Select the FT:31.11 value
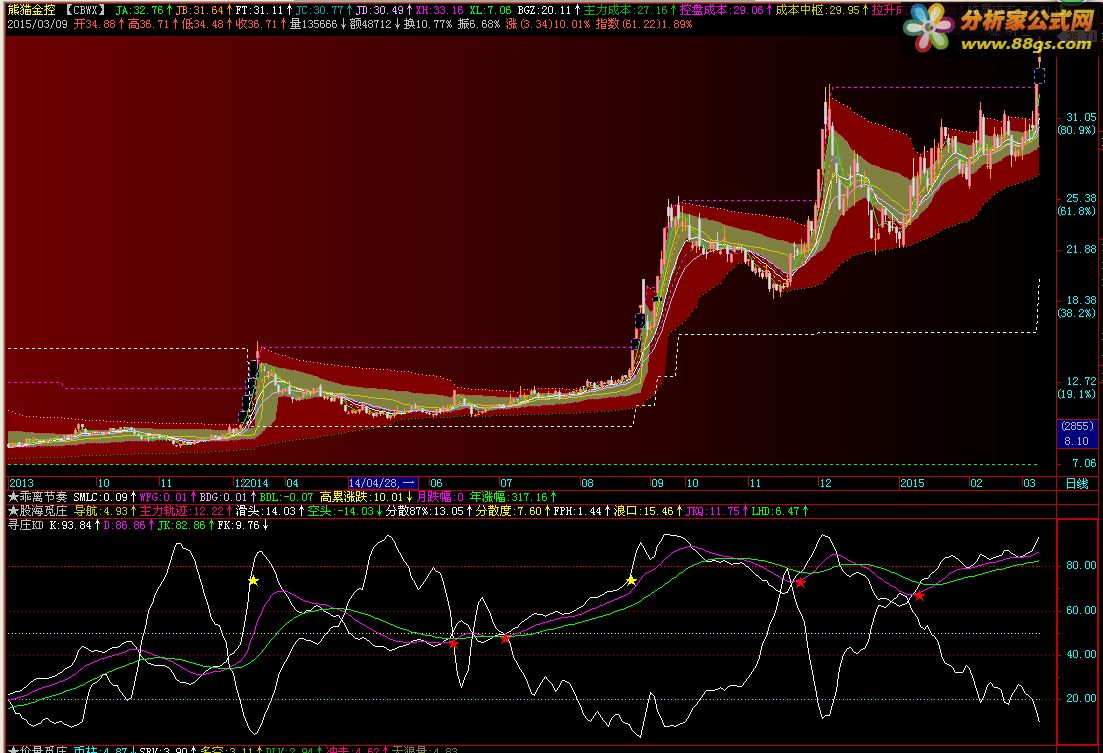Image resolution: width=1103 pixels, height=753 pixels. click(x=259, y=10)
